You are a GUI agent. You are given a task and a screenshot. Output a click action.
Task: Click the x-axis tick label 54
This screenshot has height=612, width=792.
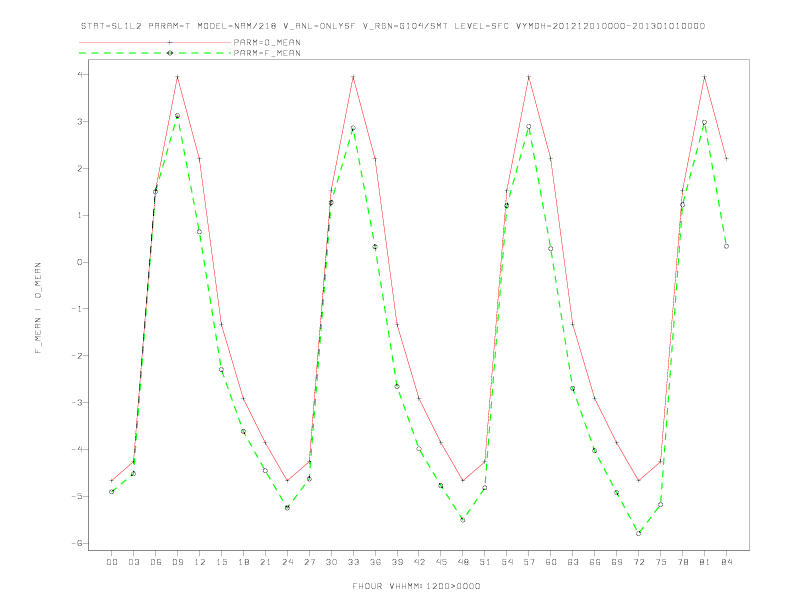coord(507,562)
